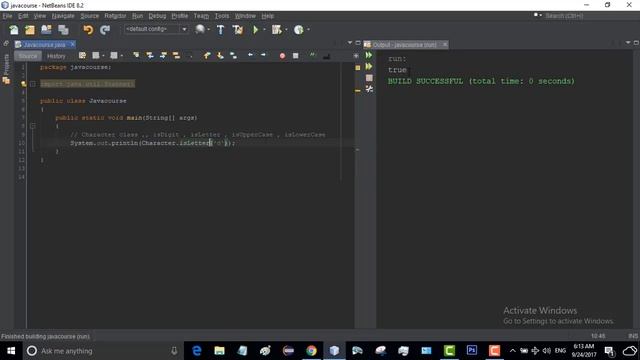This screenshot has height=360, width=640.
Task: Click Next Bookmark editor icon
Action: pyautogui.click(x=220, y=56)
